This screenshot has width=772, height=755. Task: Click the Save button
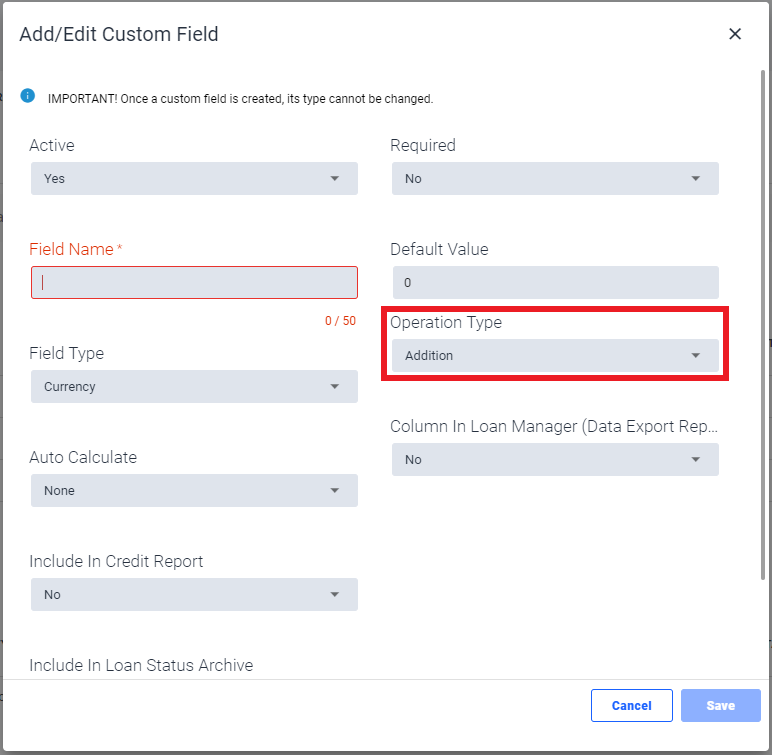tap(720, 705)
